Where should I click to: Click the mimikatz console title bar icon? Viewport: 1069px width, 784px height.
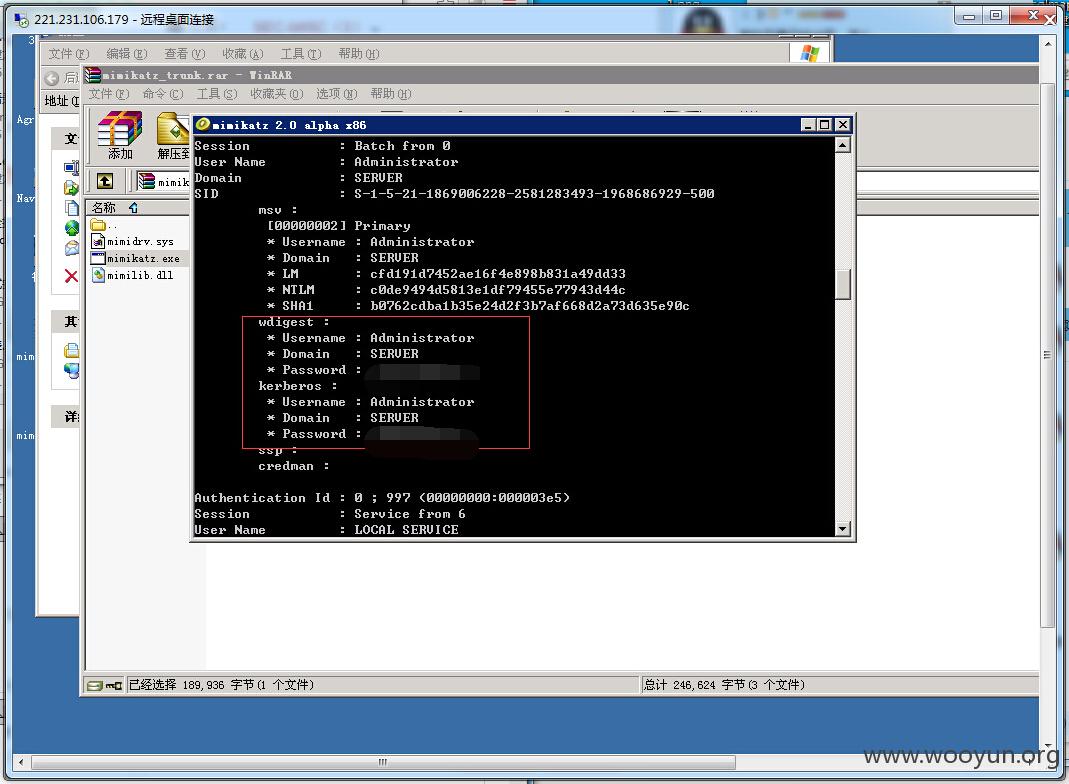coord(202,124)
